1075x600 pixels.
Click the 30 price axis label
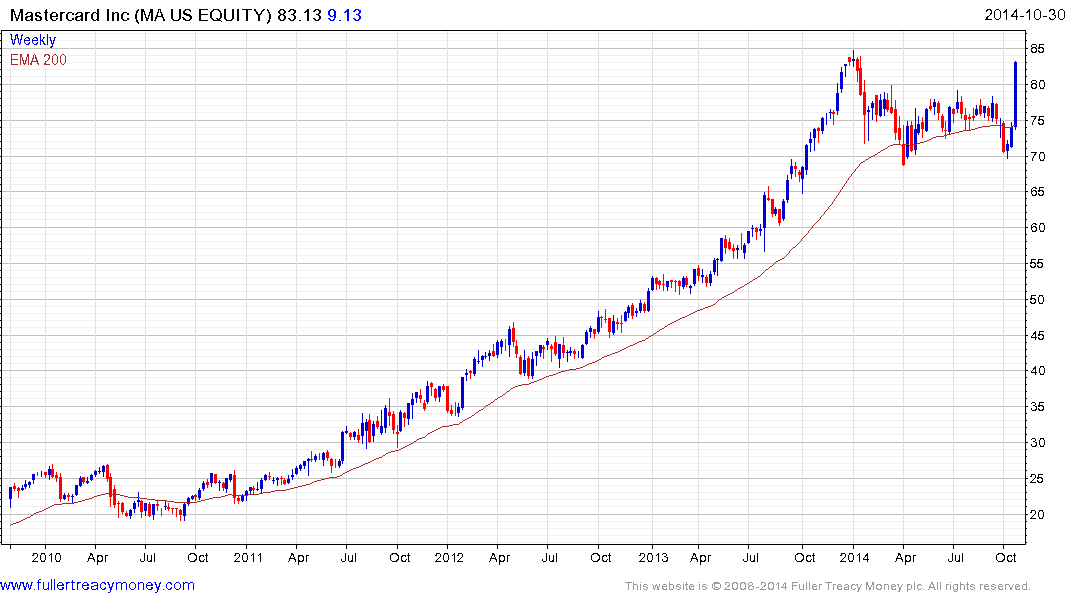click(1037, 442)
